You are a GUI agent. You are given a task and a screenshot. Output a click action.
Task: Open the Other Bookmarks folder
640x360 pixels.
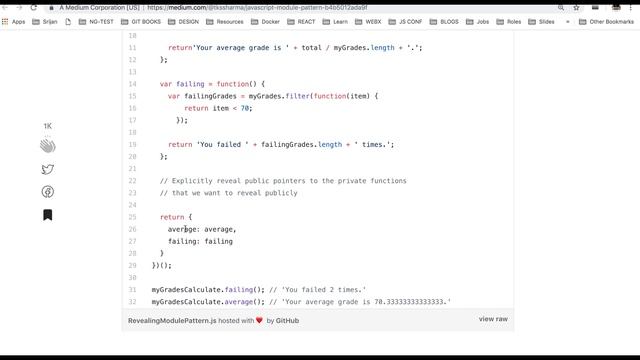tap(607, 22)
